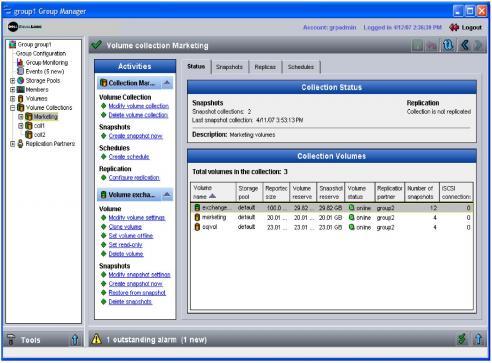The width and height of the screenshot is (492, 363).
Task: Click the Restore from snapshot link
Action: 137,293
